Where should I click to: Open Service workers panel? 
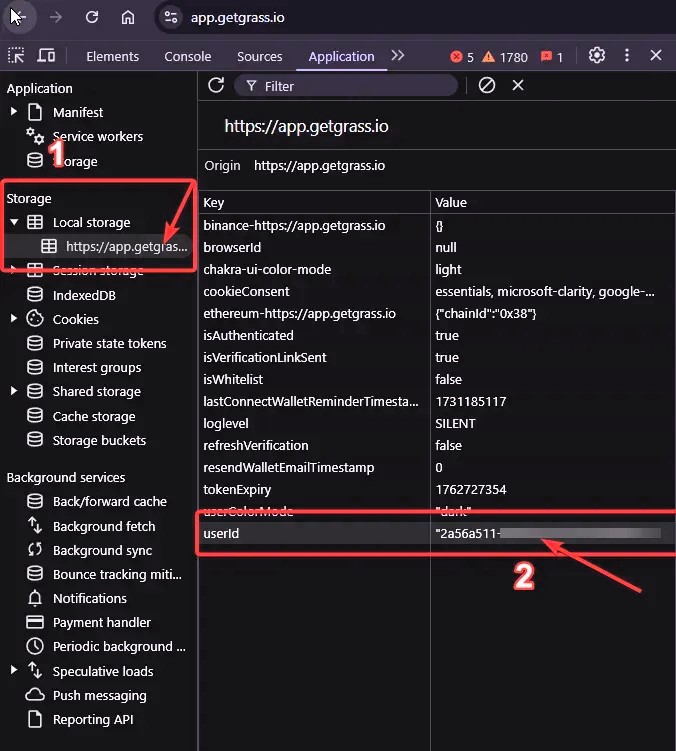point(98,137)
